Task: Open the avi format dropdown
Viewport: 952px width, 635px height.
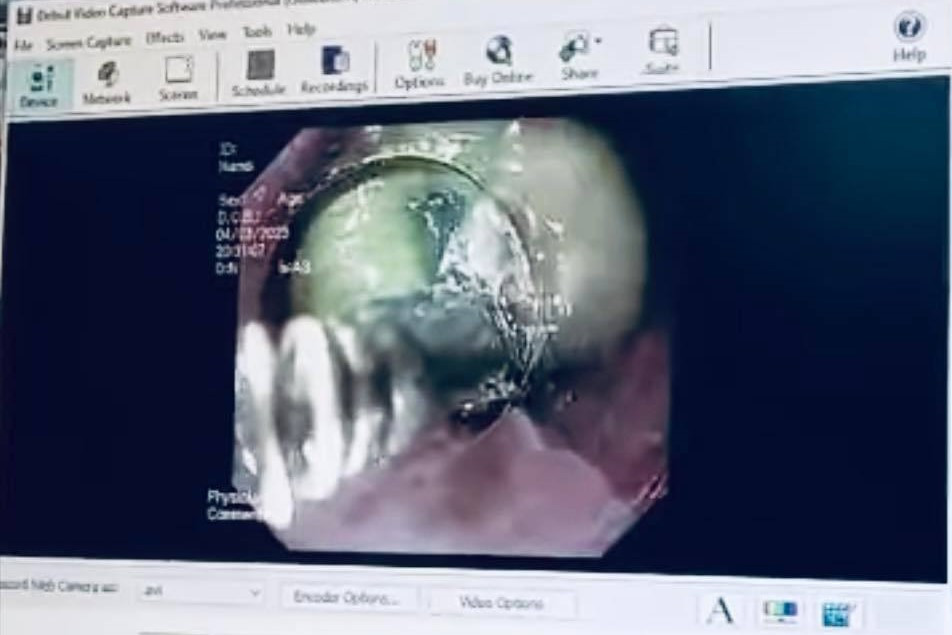Action: [198, 592]
